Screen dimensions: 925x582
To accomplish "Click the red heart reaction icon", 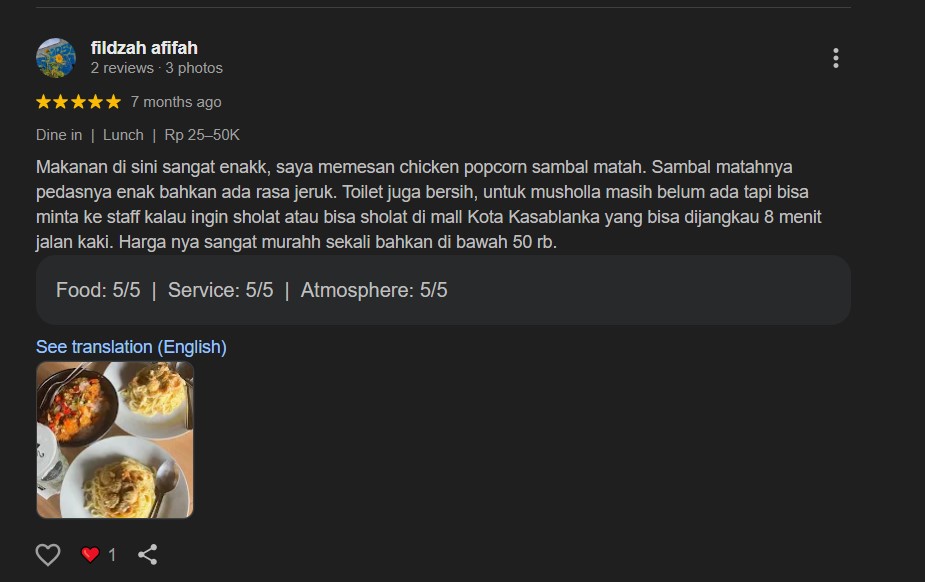I will coord(90,554).
